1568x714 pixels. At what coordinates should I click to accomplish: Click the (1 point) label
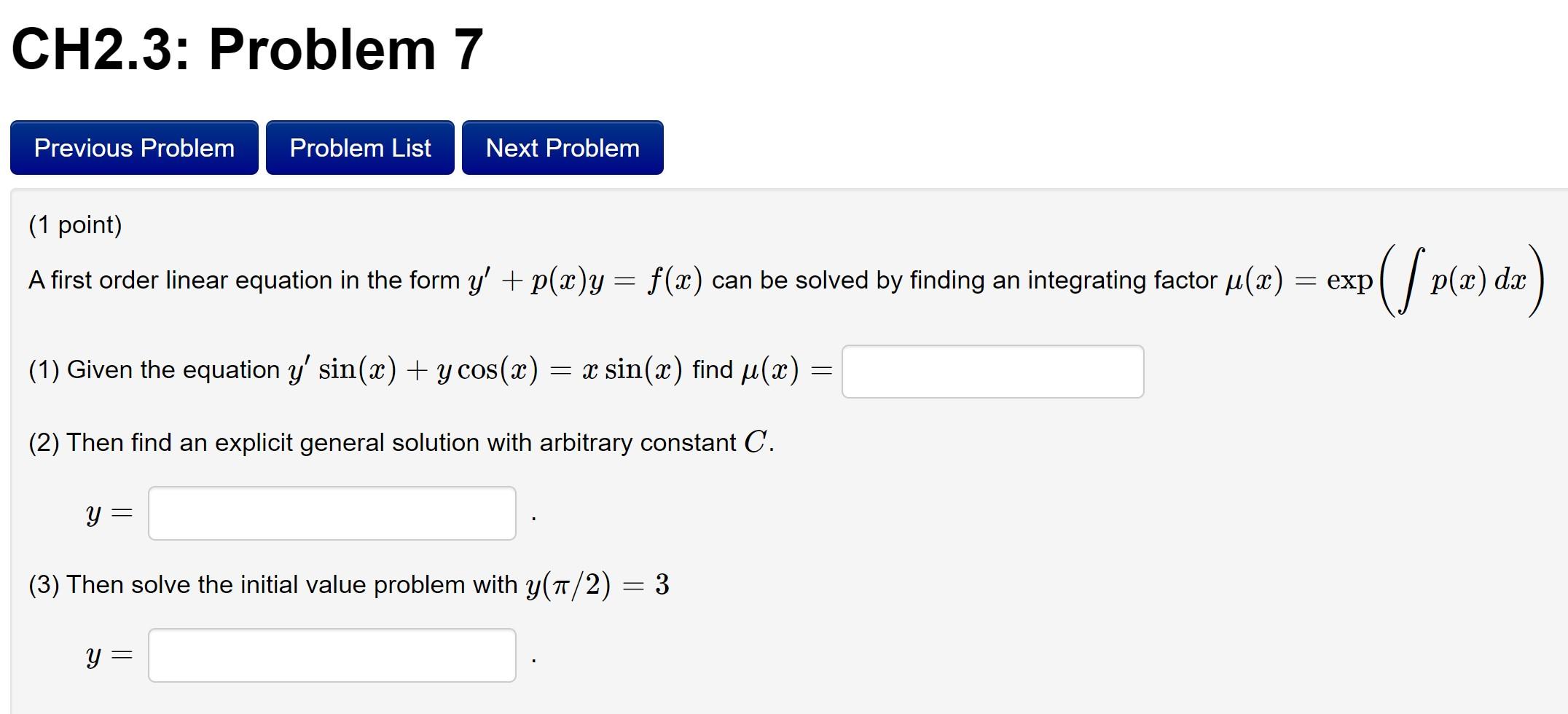coord(75,224)
